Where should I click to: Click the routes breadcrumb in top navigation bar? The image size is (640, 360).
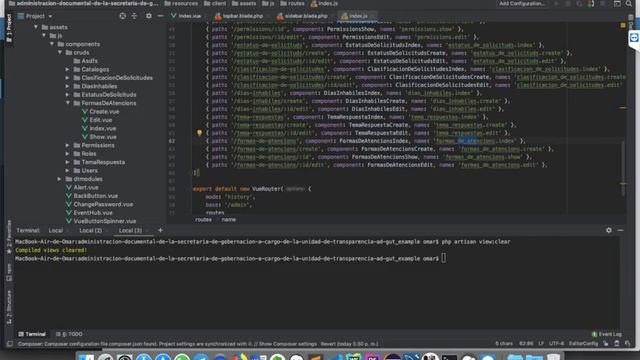click(x=292, y=4)
